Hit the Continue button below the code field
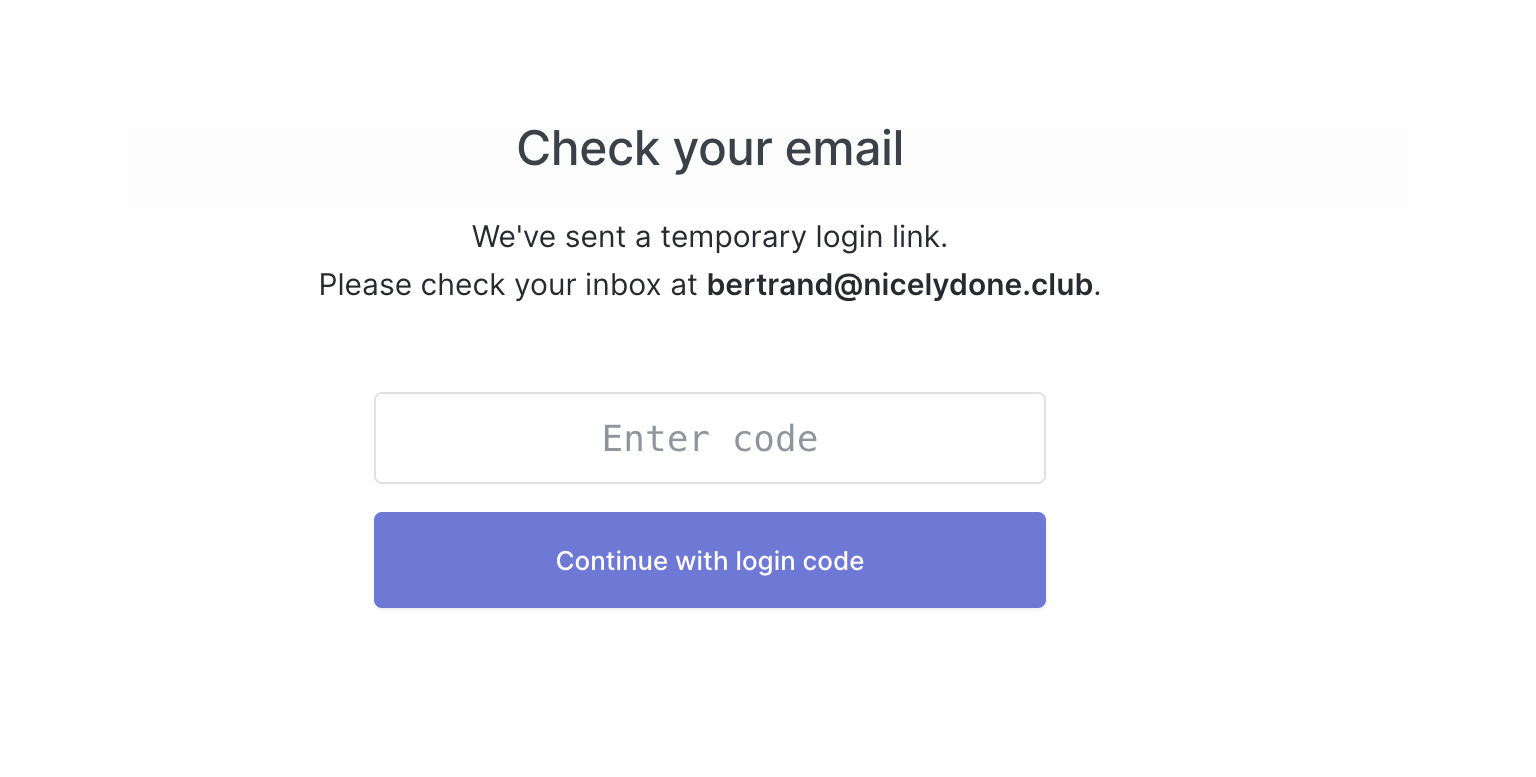The width and height of the screenshot is (1536, 777). tap(709, 560)
